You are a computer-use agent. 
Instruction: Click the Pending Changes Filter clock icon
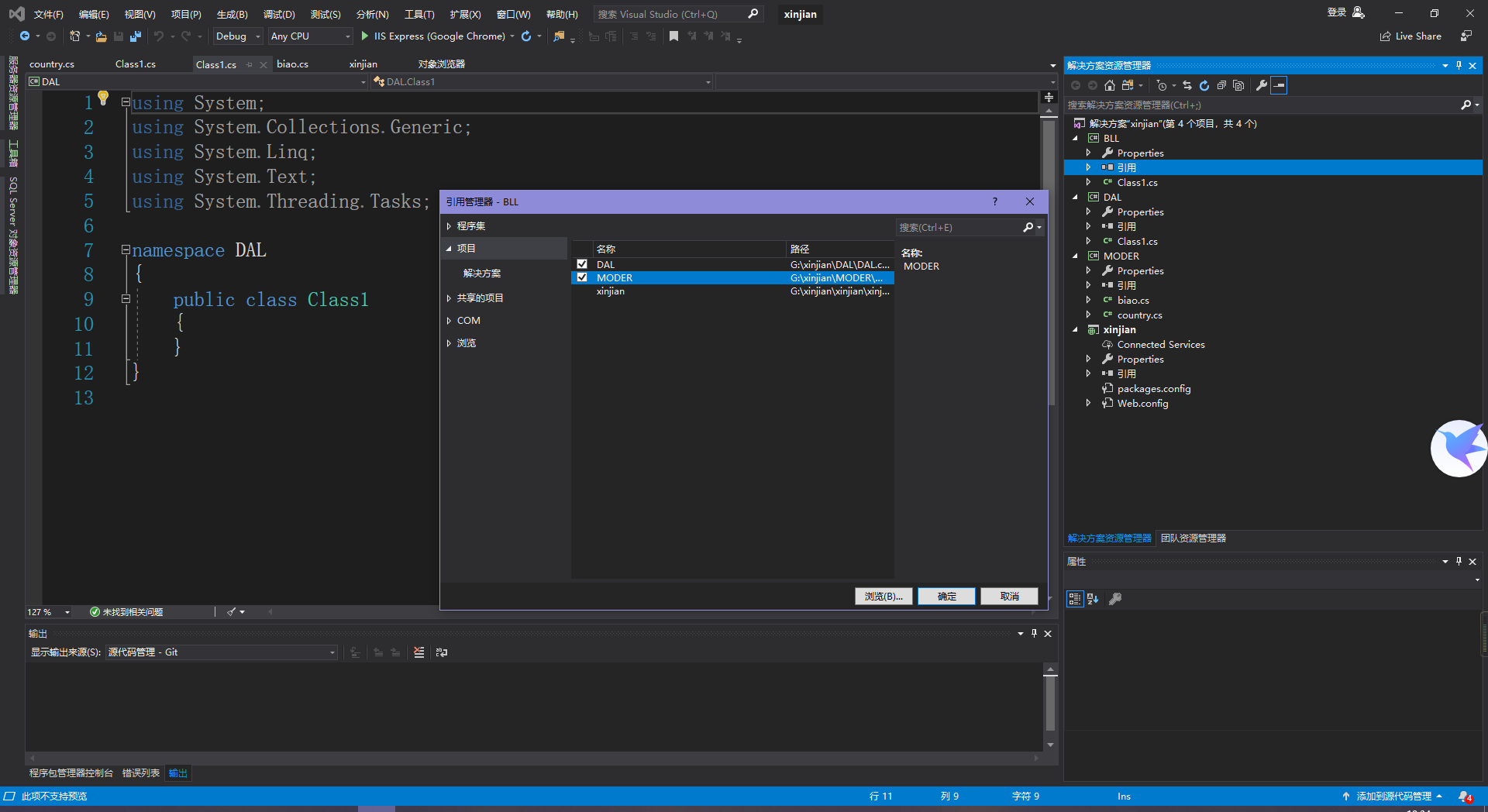coord(1161,85)
